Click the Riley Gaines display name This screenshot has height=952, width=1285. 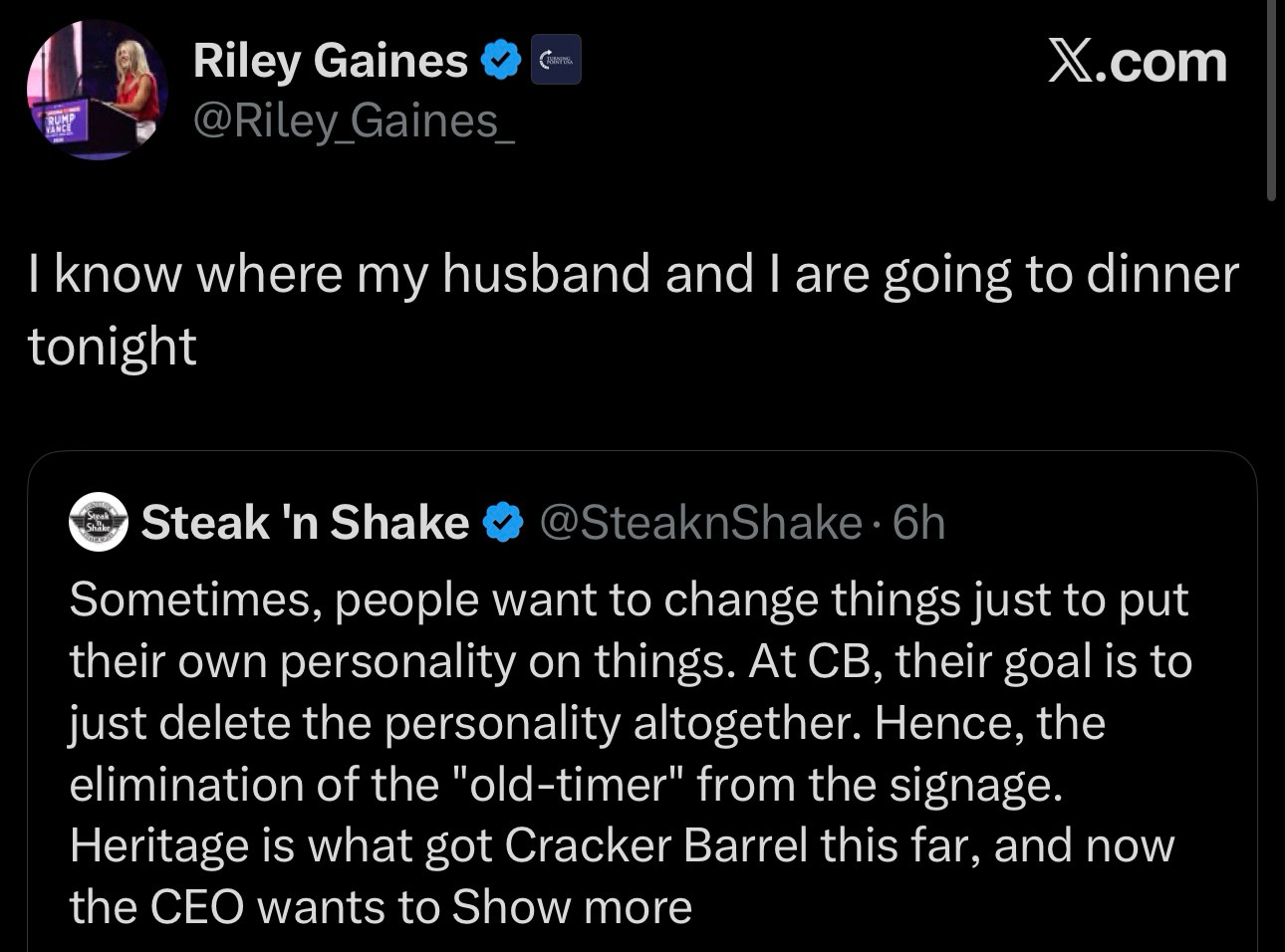click(x=330, y=61)
